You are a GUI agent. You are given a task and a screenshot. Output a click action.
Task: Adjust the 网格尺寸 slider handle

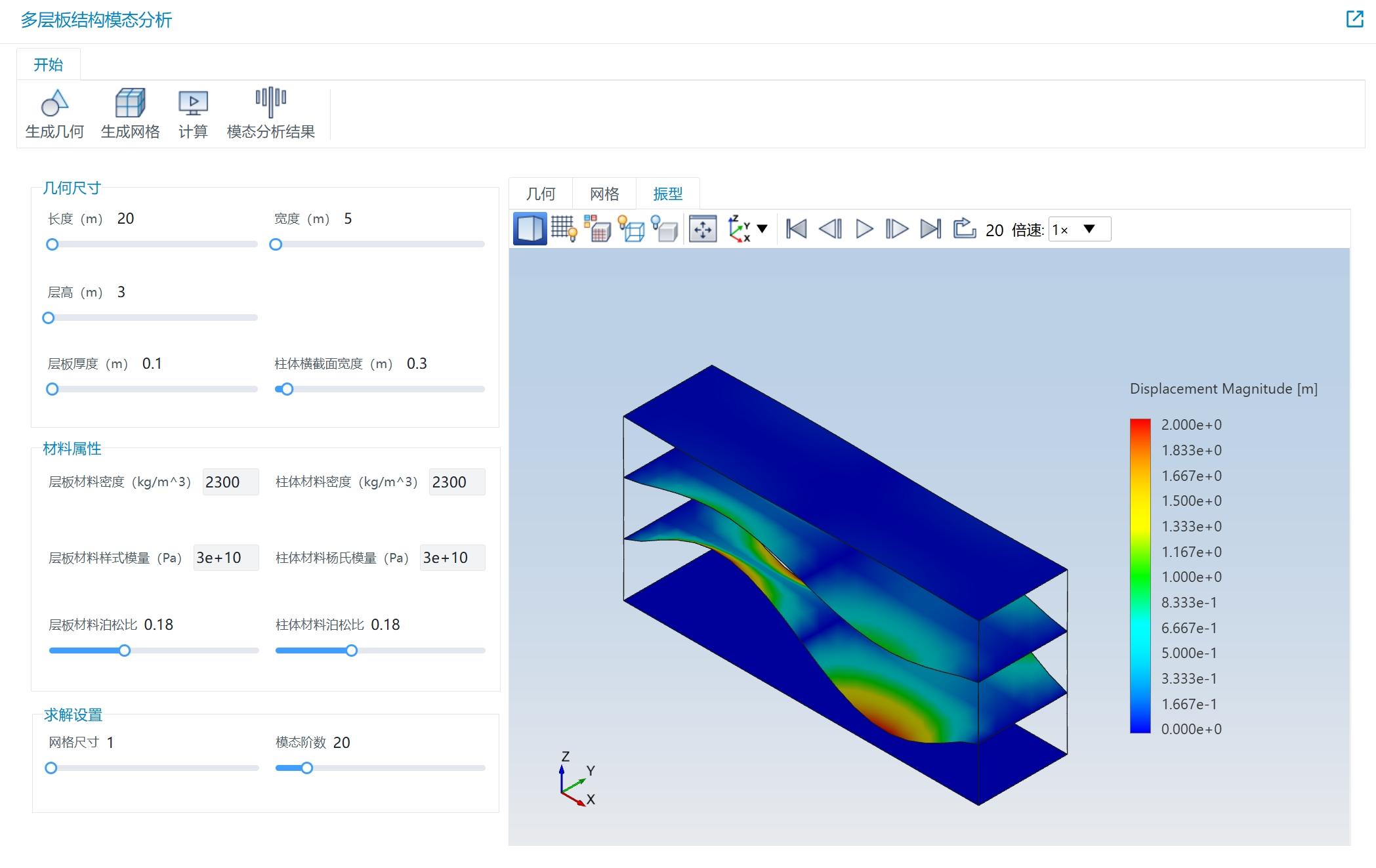click(x=51, y=768)
